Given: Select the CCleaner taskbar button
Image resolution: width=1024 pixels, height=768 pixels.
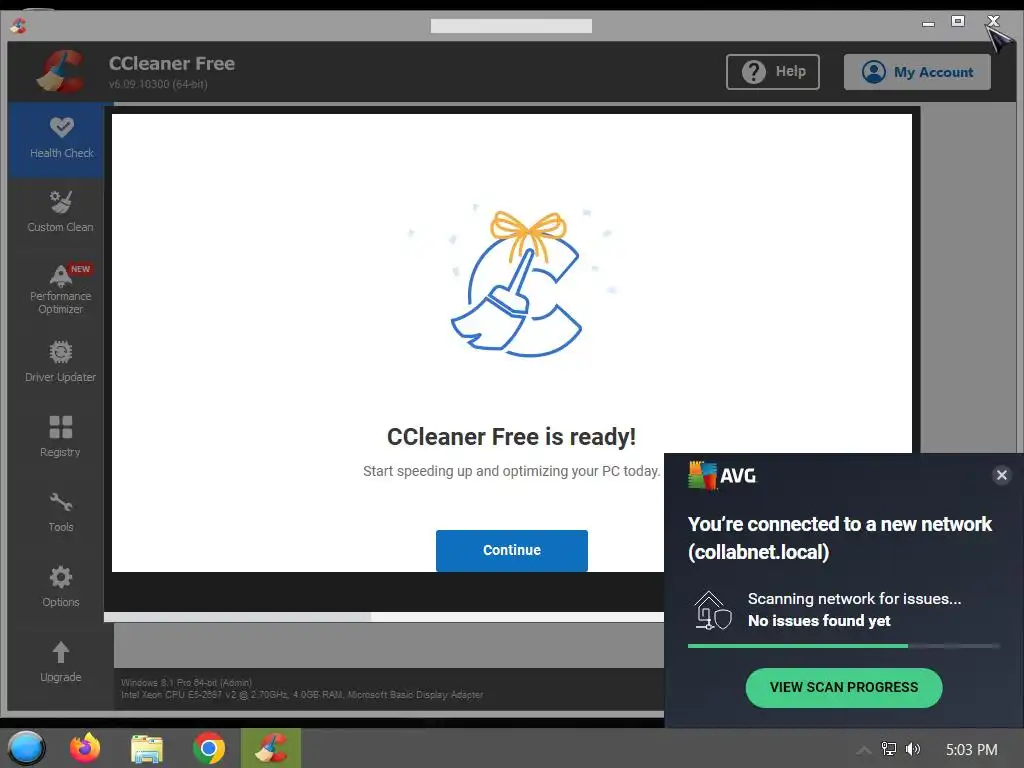Looking at the screenshot, I should (271, 748).
